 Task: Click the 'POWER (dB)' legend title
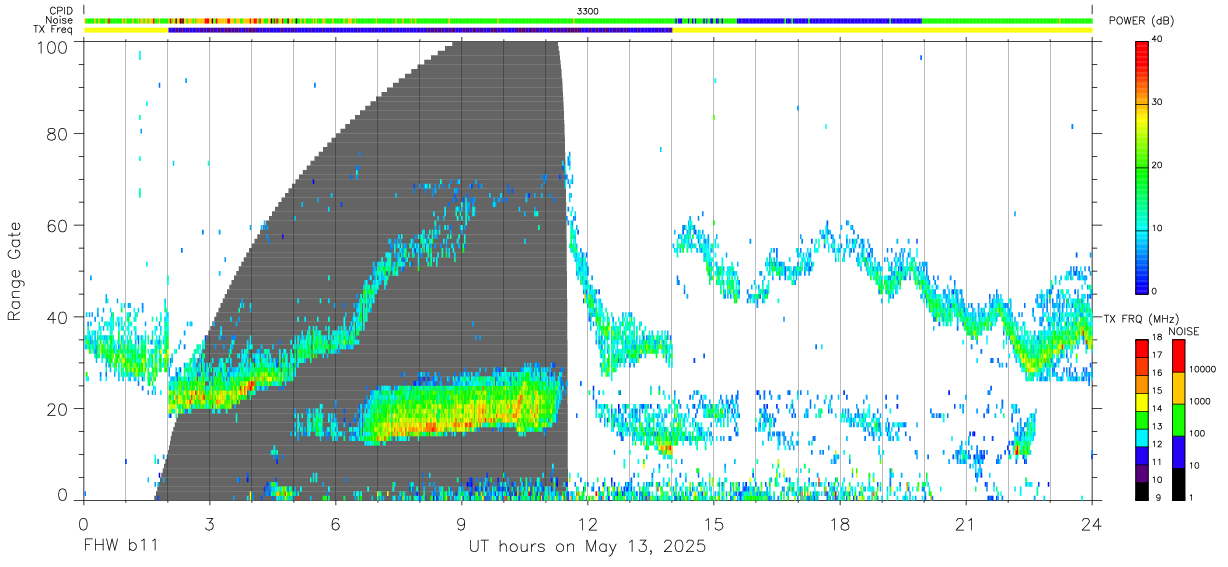pos(1140,21)
